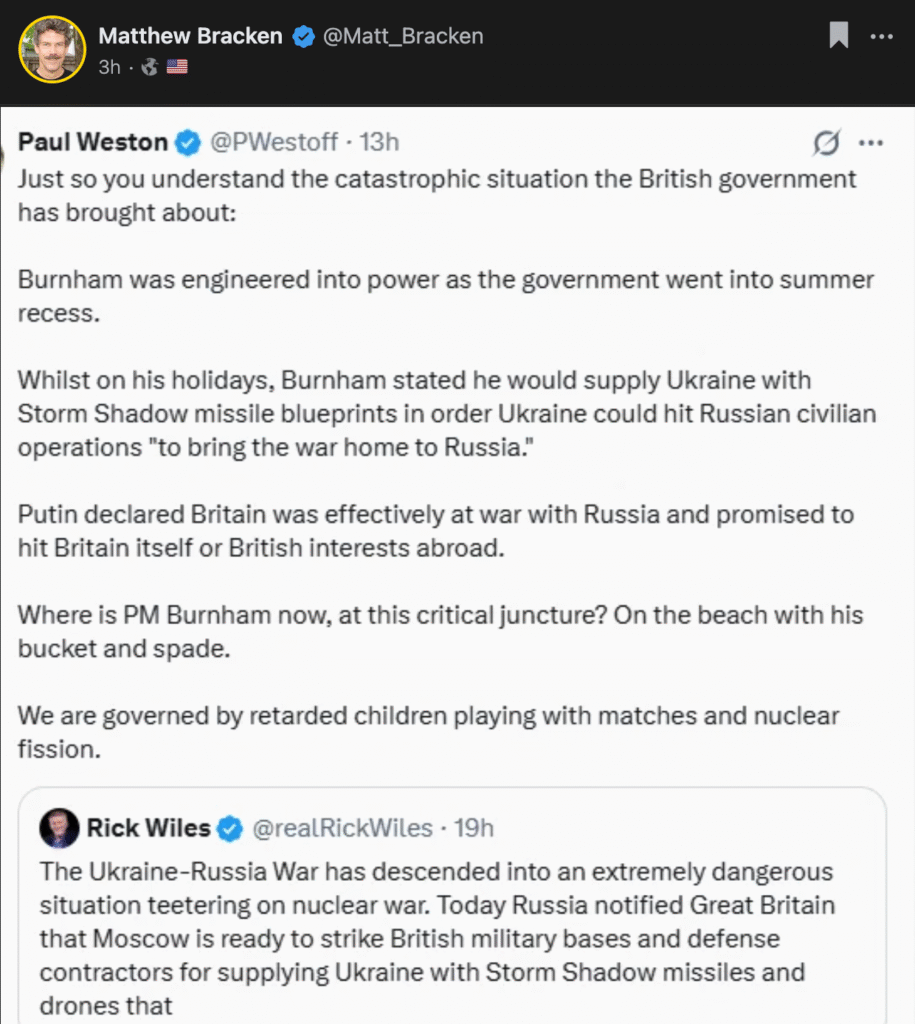The image size is (915, 1024).
Task: Open the @Matt_Bracken handle link
Action: pyautogui.click(x=403, y=36)
